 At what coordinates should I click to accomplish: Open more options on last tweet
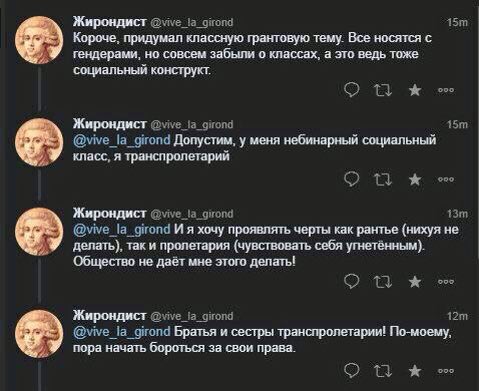click(x=446, y=371)
